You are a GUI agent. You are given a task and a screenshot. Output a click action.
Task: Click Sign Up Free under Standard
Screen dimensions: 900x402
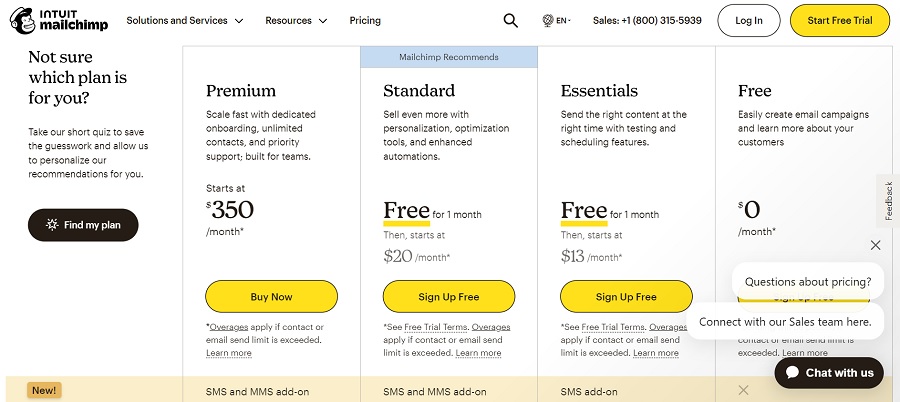click(449, 297)
